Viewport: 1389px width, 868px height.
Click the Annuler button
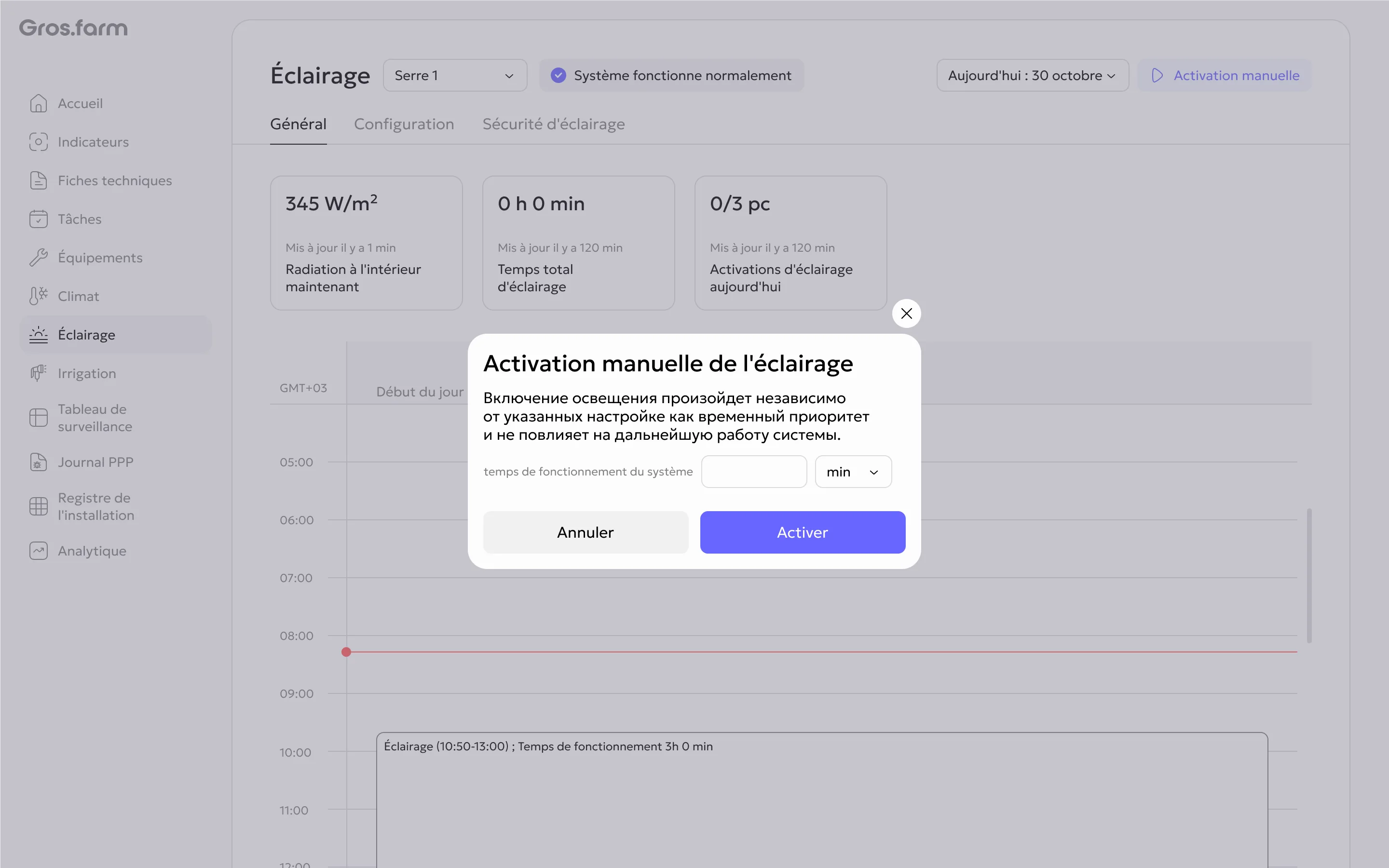click(x=586, y=532)
